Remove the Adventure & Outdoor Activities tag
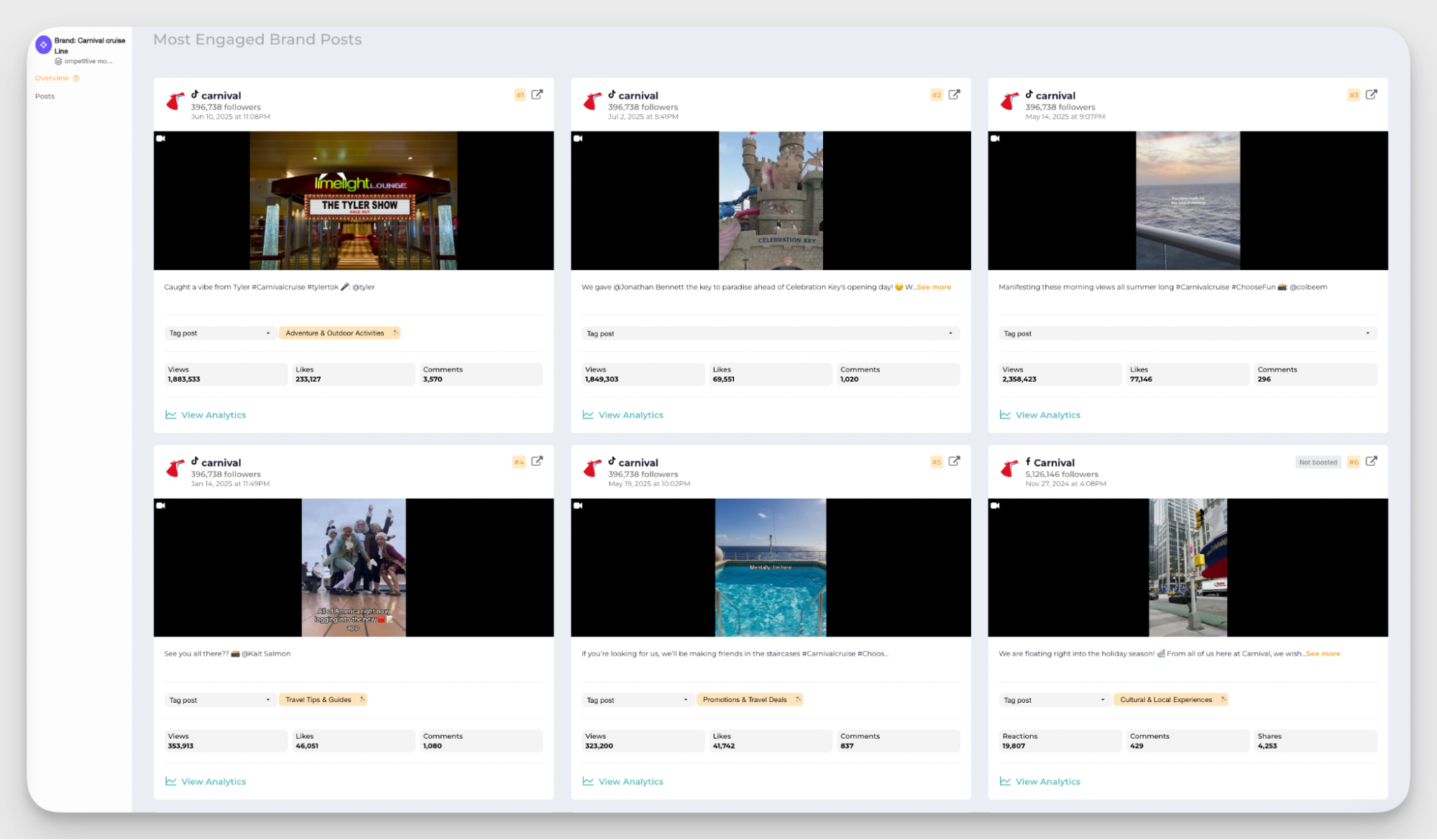 click(x=395, y=333)
